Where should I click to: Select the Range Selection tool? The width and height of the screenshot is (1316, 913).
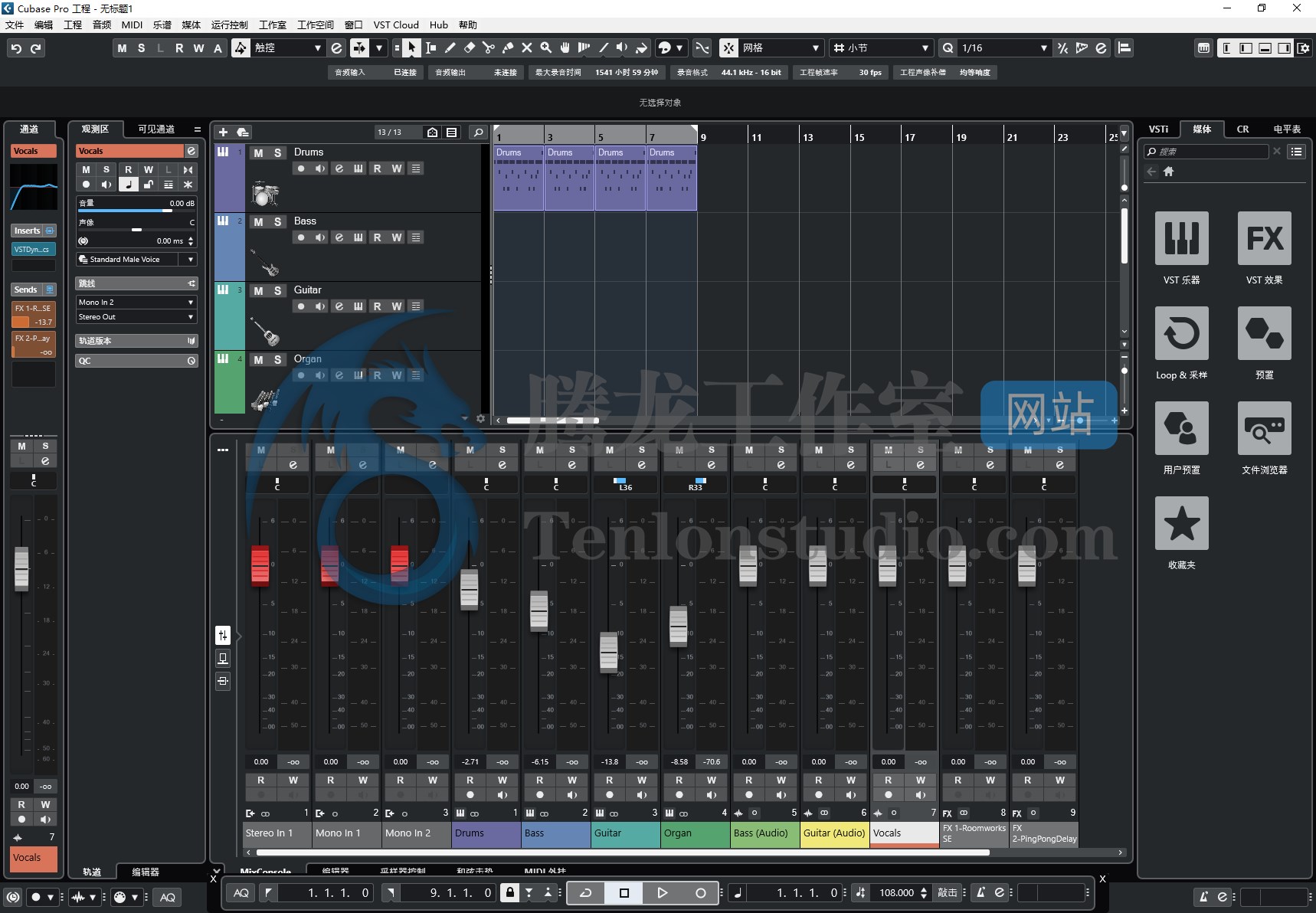430,48
